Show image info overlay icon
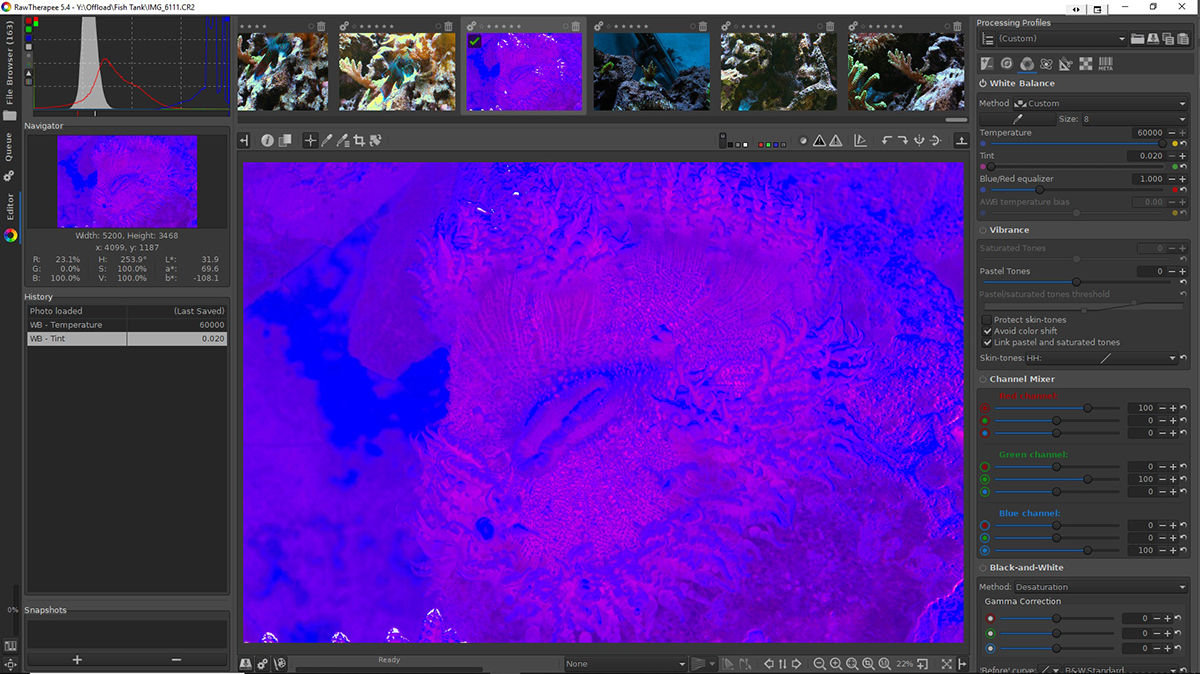1200x674 pixels. 268,141
